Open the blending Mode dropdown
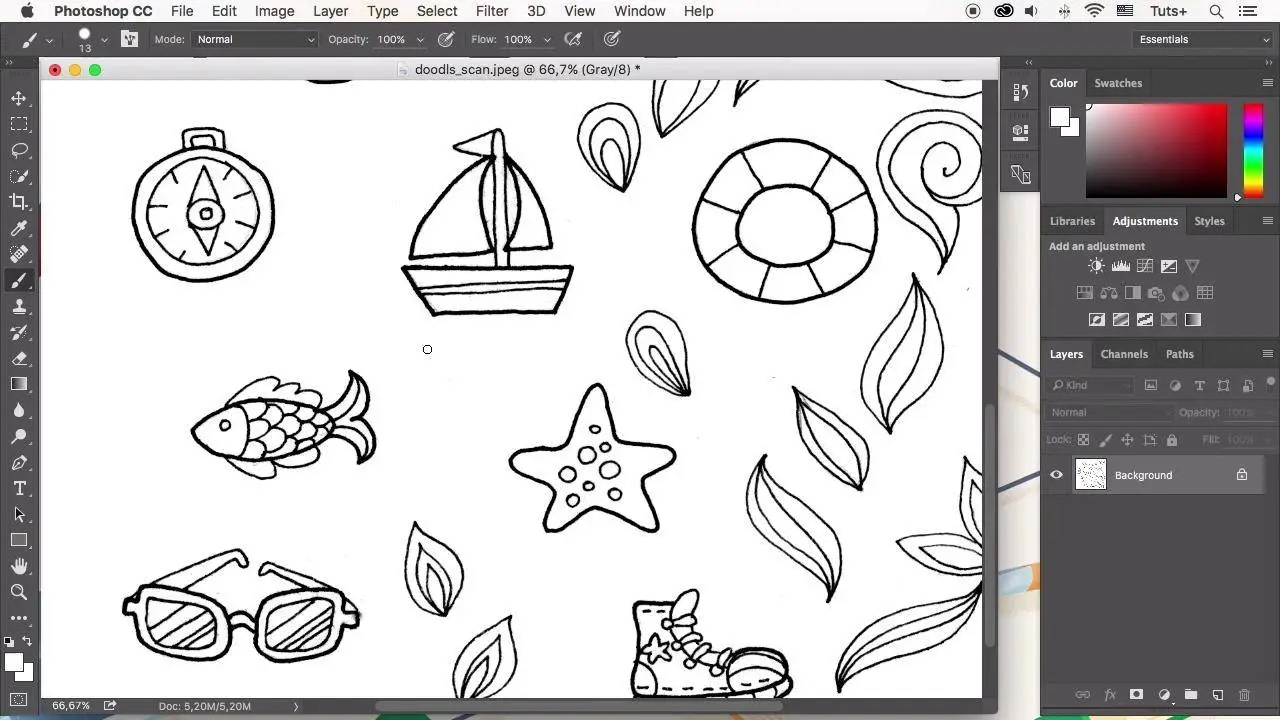 255,39
